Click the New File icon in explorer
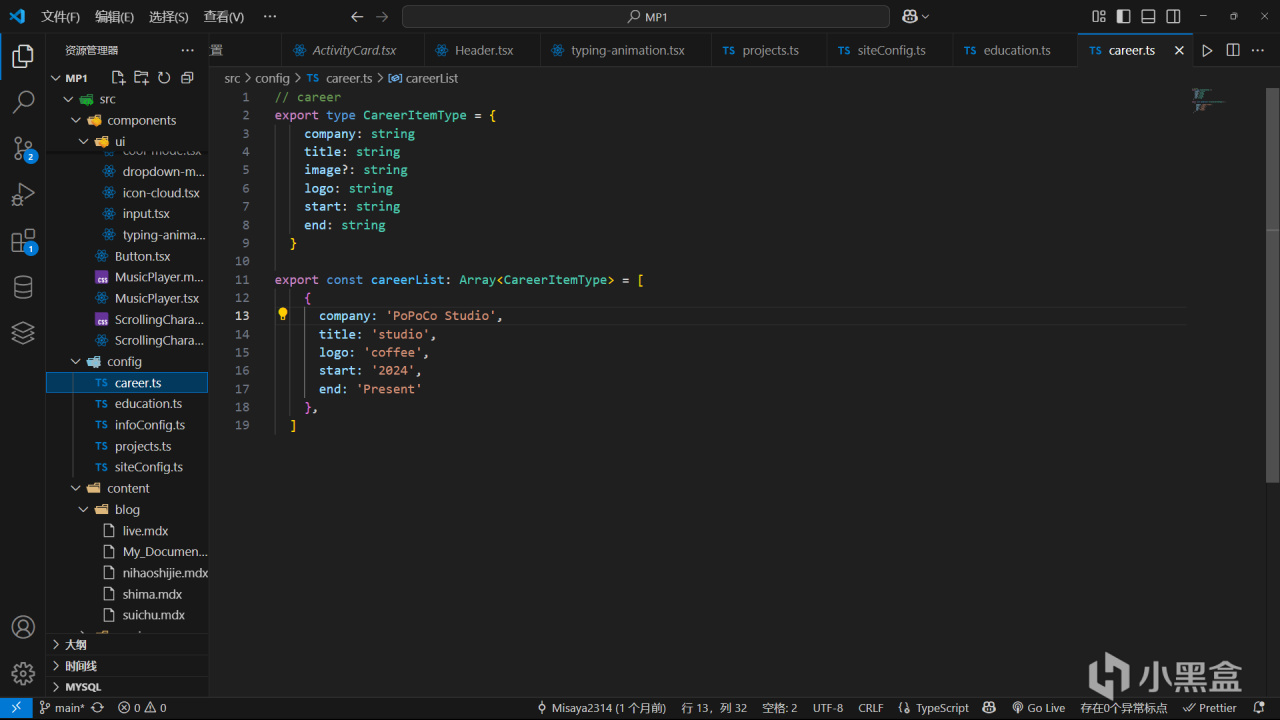Screen dimensions: 1280x720 pyautogui.click(x=118, y=78)
